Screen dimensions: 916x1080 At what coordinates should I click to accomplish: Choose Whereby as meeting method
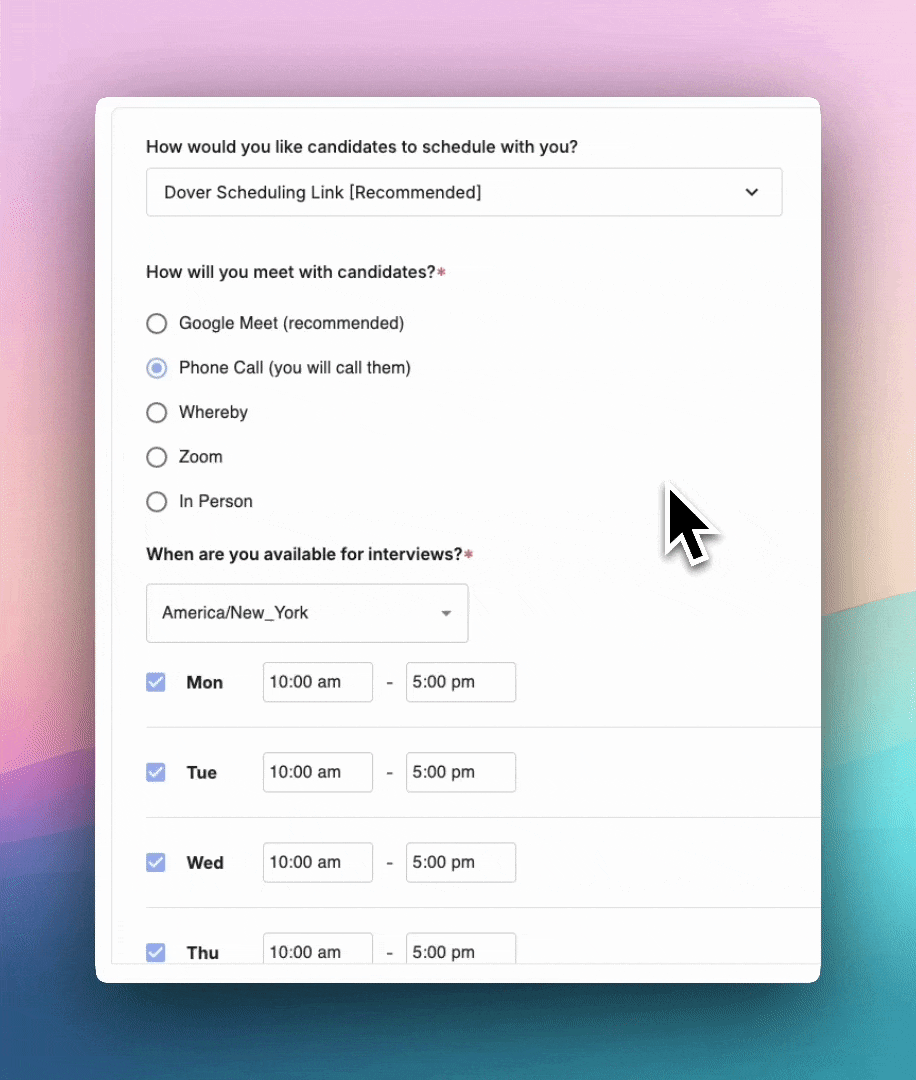[x=156, y=413]
